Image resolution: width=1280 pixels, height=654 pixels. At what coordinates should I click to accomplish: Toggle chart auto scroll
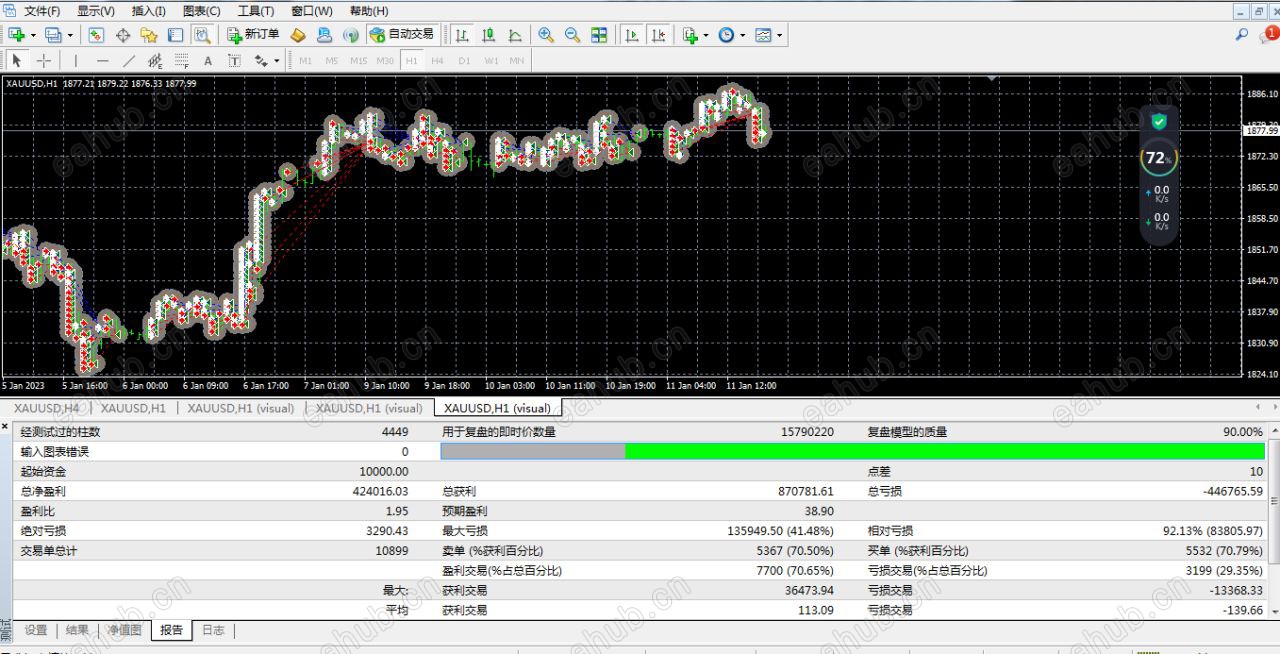[632, 35]
